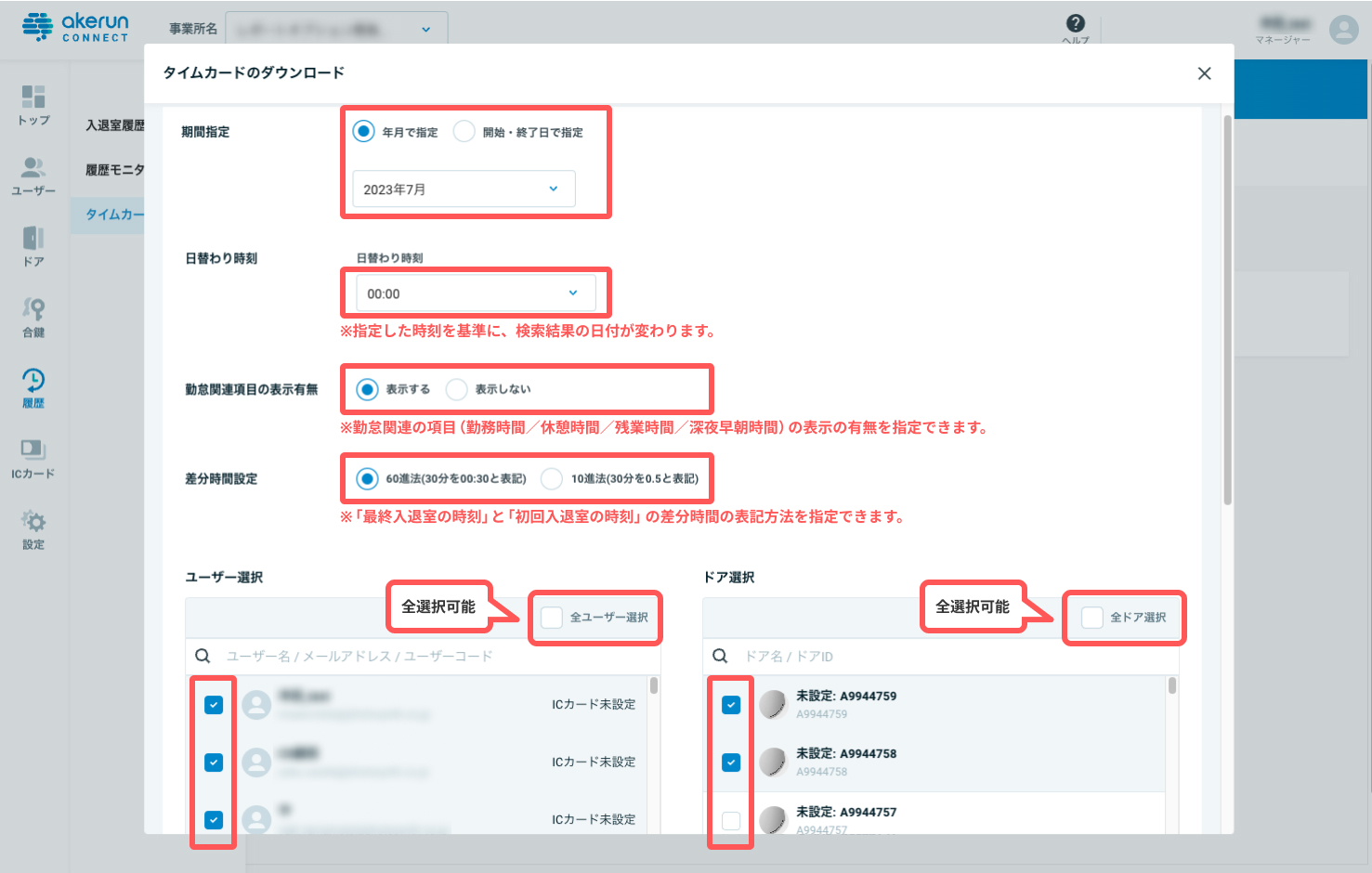1372x873 pixels.
Task: Open the トップ dashboard icon in sidebar
Action: (33, 98)
